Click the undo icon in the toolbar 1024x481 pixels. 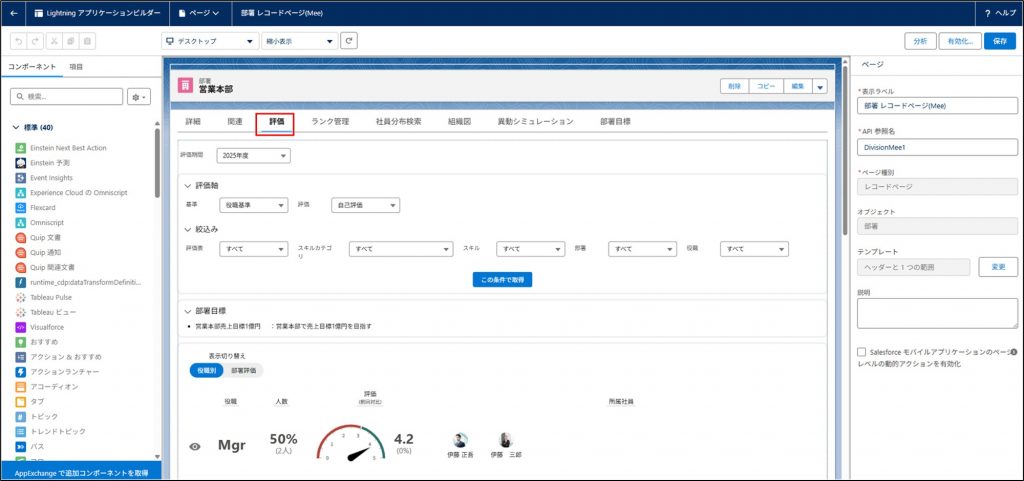tap(18, 41)
